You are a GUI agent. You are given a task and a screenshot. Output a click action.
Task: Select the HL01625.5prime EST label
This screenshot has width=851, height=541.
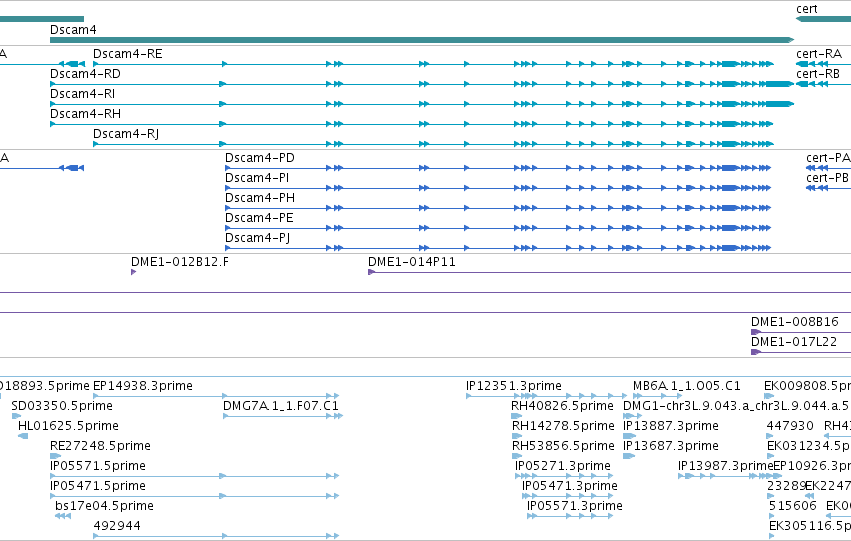(68, 426)
